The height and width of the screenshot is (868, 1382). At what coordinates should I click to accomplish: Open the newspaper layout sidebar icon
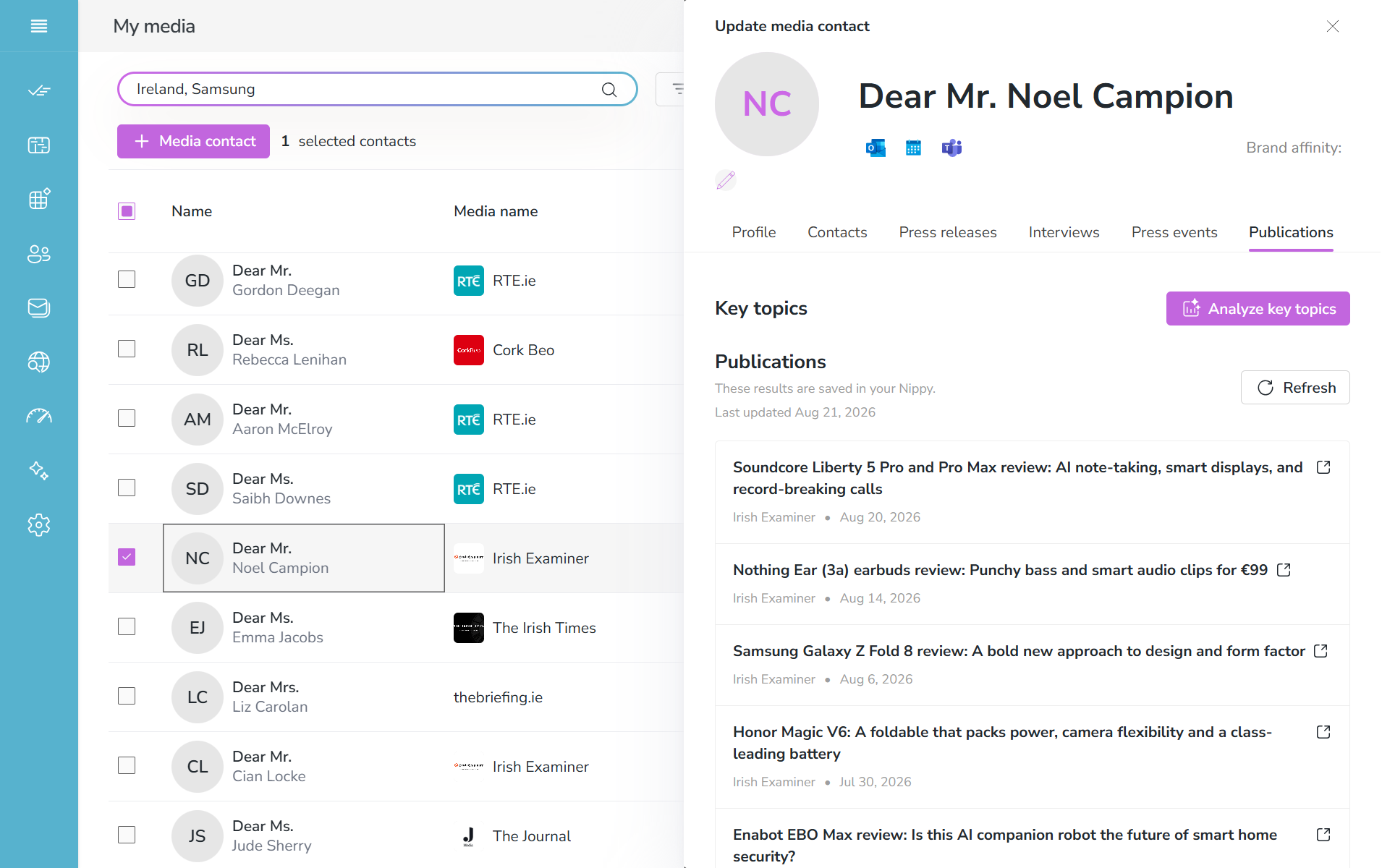[39, 145]
